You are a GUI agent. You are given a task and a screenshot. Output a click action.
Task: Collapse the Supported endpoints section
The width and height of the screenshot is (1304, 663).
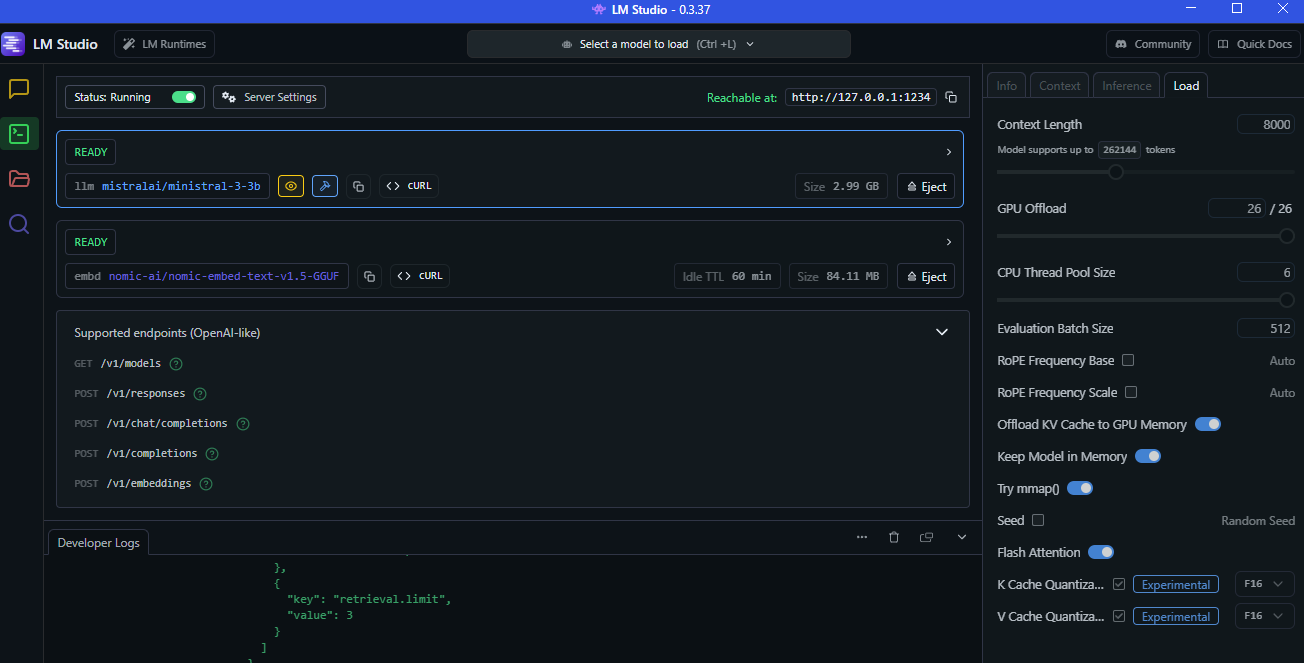pyautogui.click(x=941, y=331)
